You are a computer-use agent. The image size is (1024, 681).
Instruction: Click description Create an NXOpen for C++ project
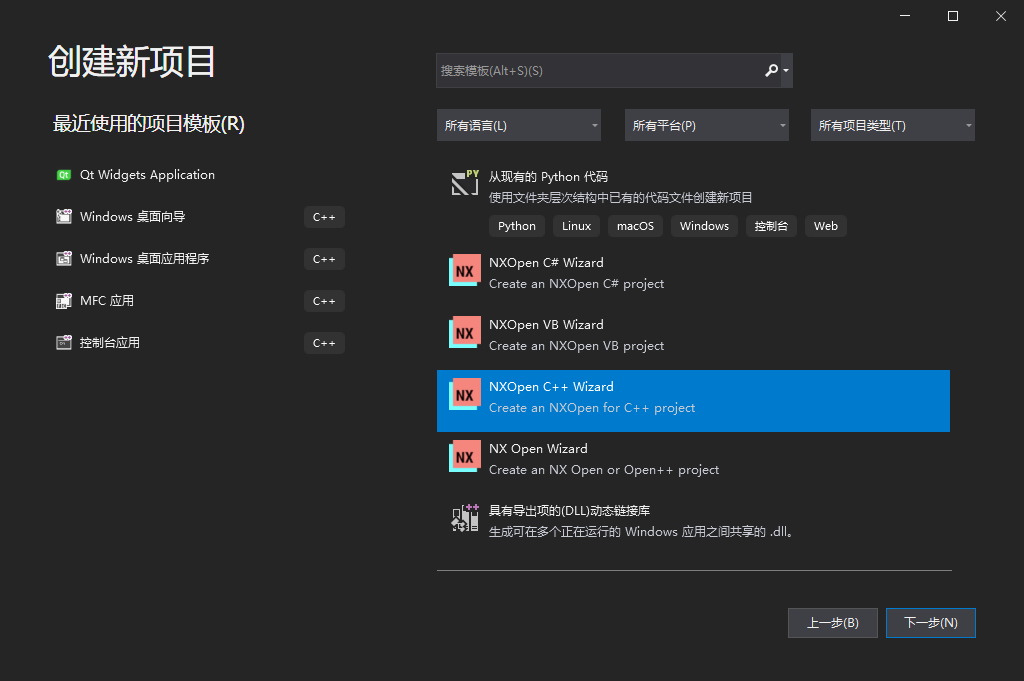point(592,408)
